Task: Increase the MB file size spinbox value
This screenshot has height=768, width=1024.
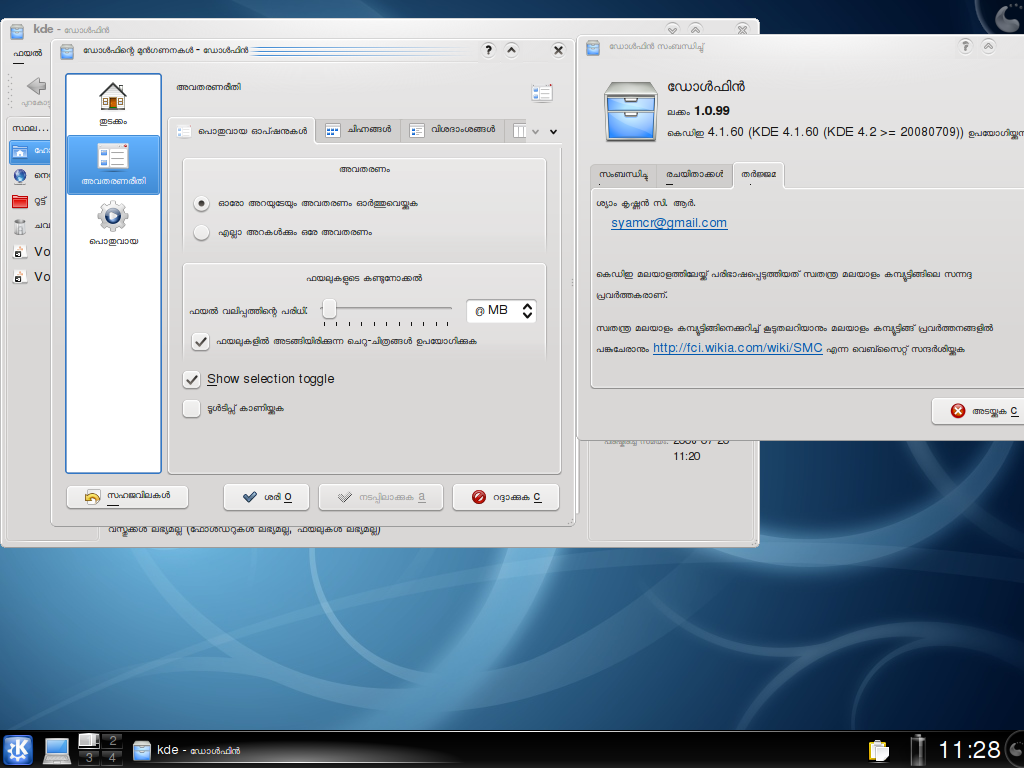Action: pyautogui.click(x=528, y=306)
